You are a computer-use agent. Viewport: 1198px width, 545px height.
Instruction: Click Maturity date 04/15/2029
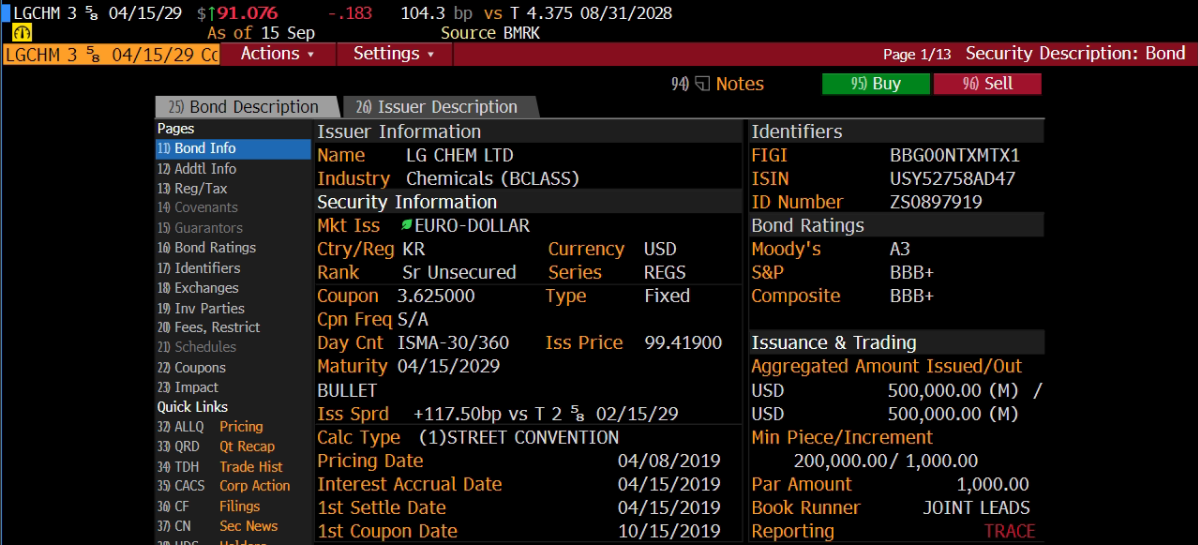[x=448, y=366]
